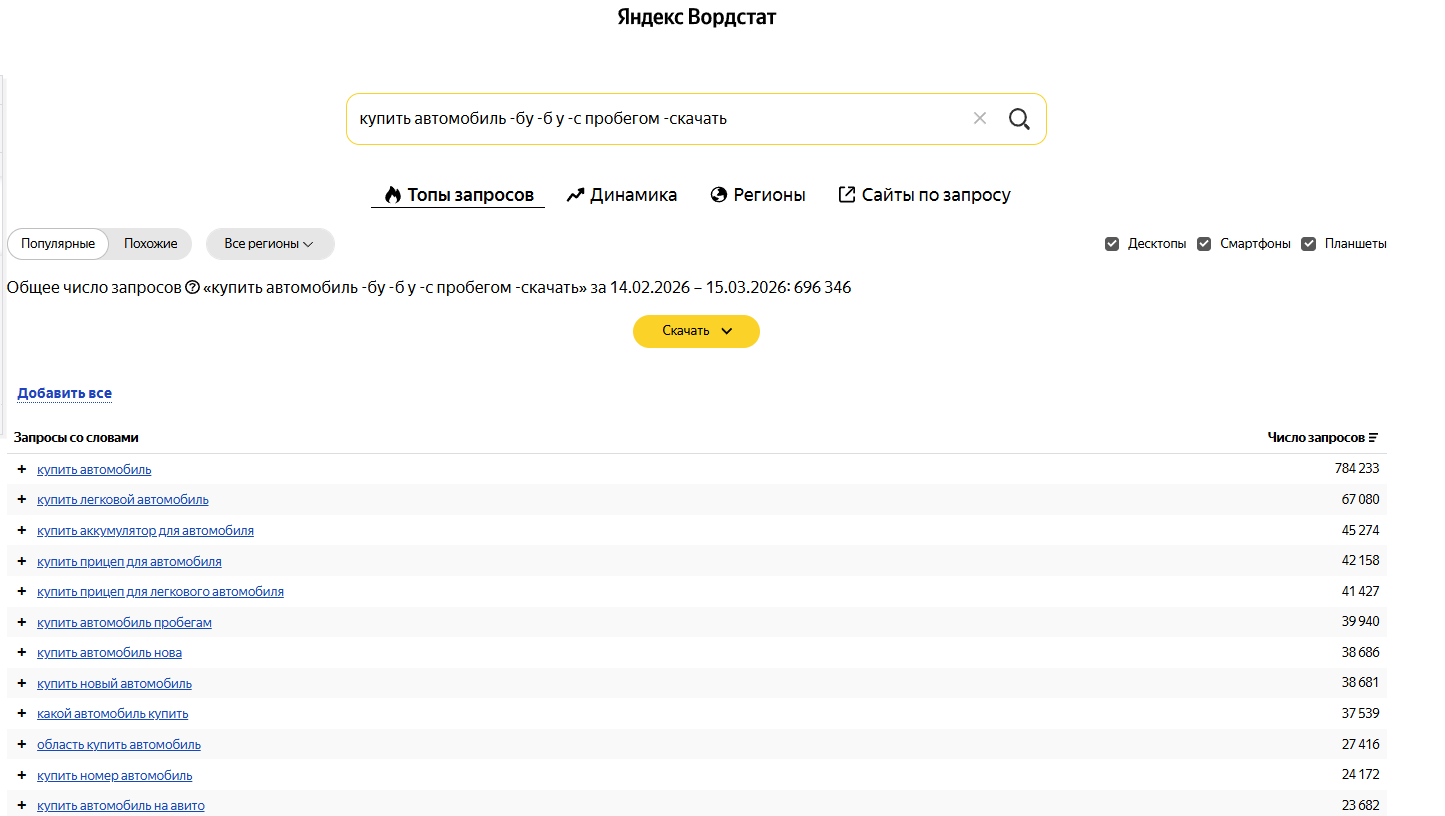This screenshot has width=1445, height=816.
Task: Open the 'область купить автомобиль' link
Action: 119,744
